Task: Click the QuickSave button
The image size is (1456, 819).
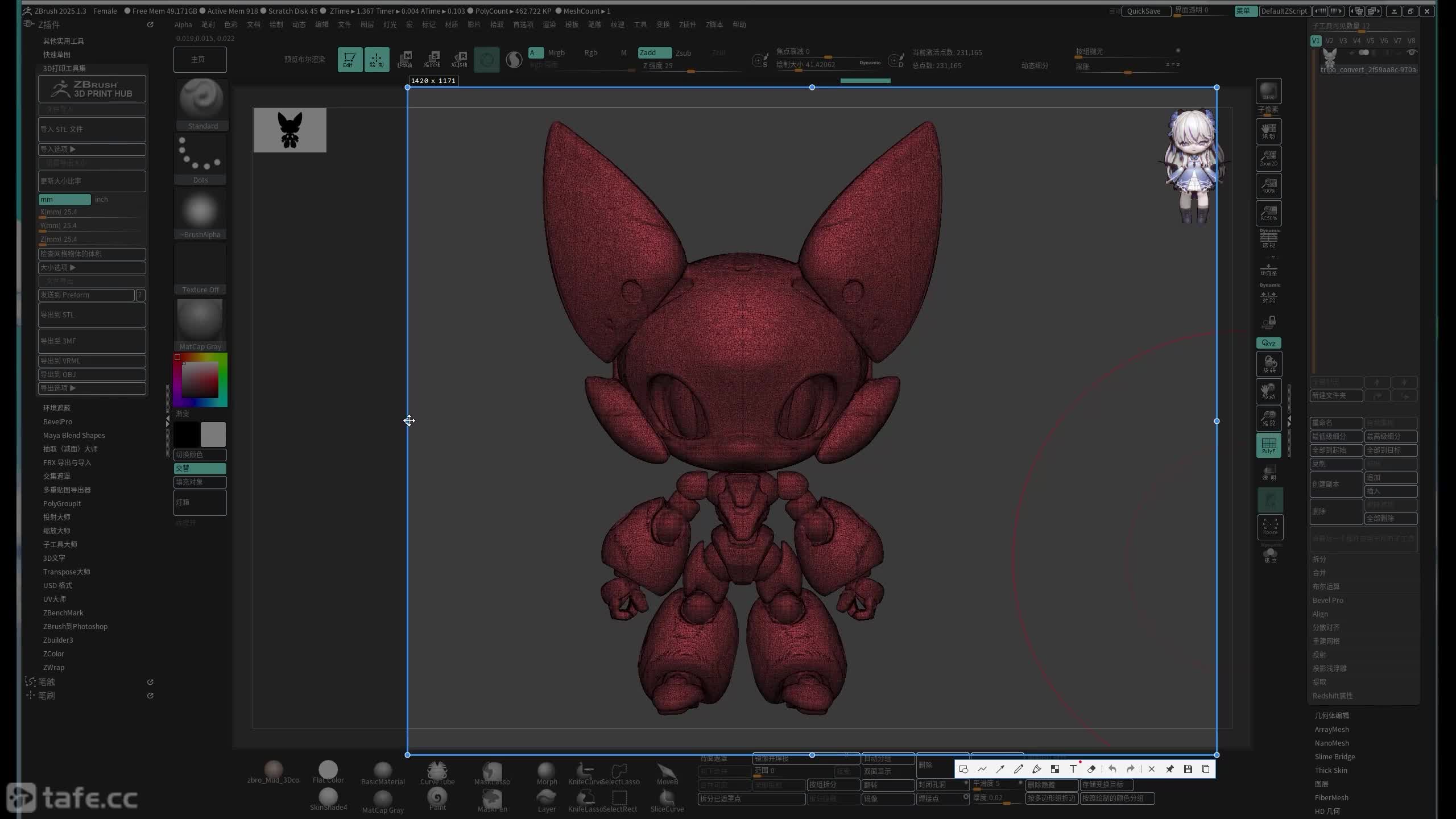Action: pyautogui.click(x=1145, y=11)
